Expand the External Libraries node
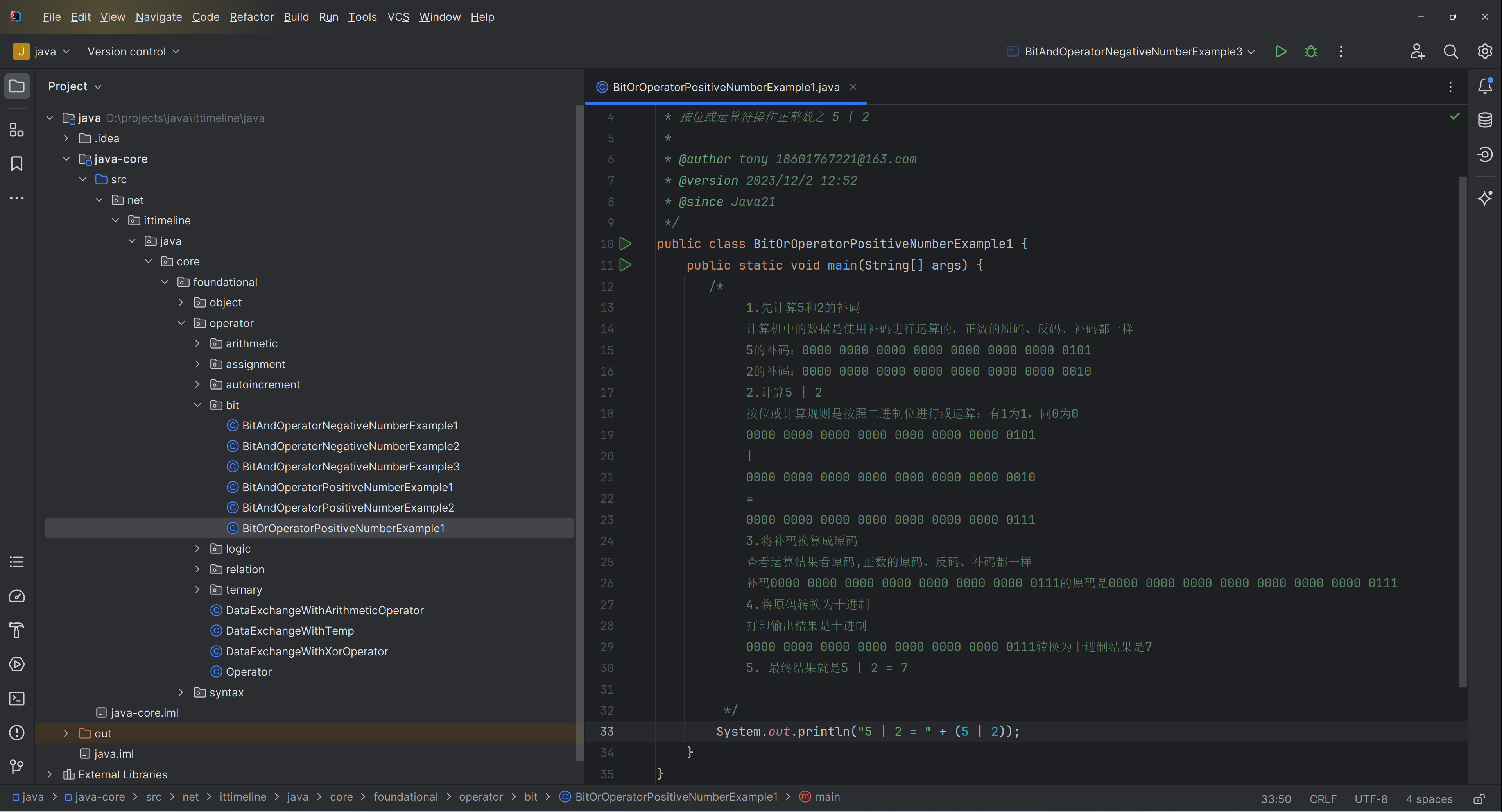This screenshot has height=812, width=1502. pyautogui.click(x=50, y=774)
